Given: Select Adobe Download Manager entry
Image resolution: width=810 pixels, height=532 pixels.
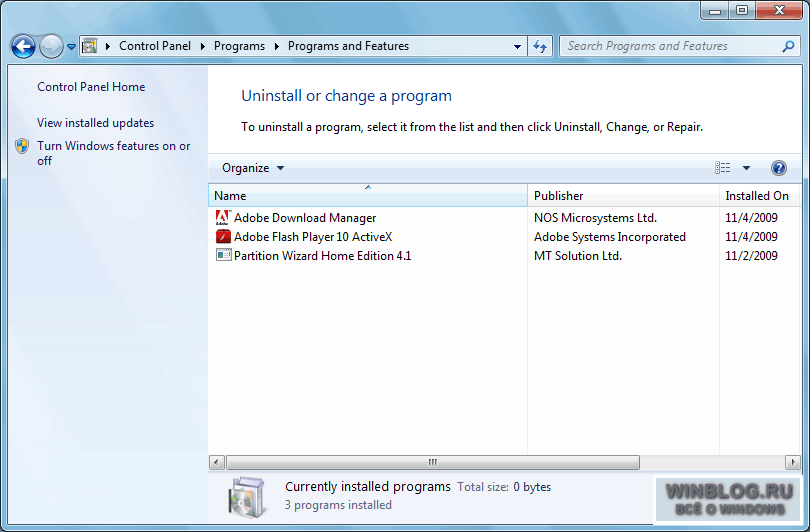Looking at the screenshot, I should (305, 218).
